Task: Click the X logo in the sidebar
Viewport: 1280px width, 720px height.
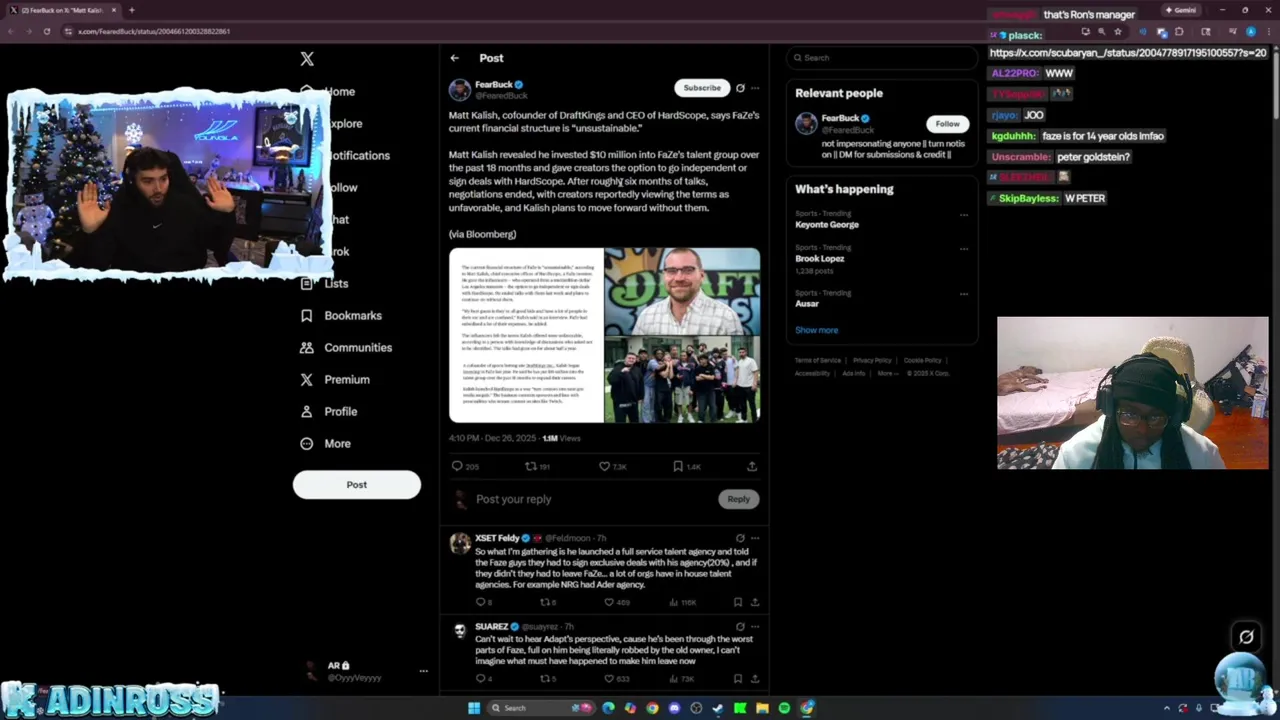Action: point(307,59)
